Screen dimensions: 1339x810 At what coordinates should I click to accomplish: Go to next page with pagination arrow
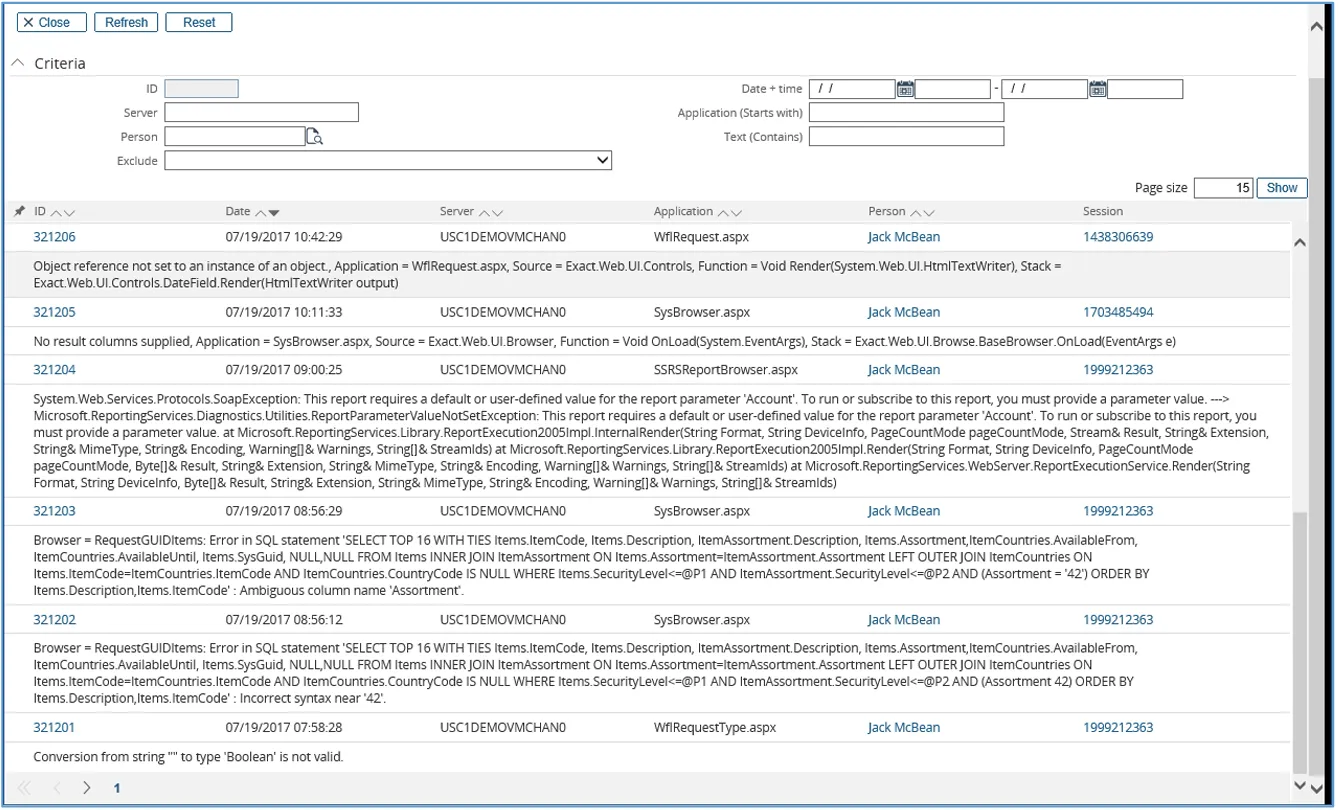[87, 788]
